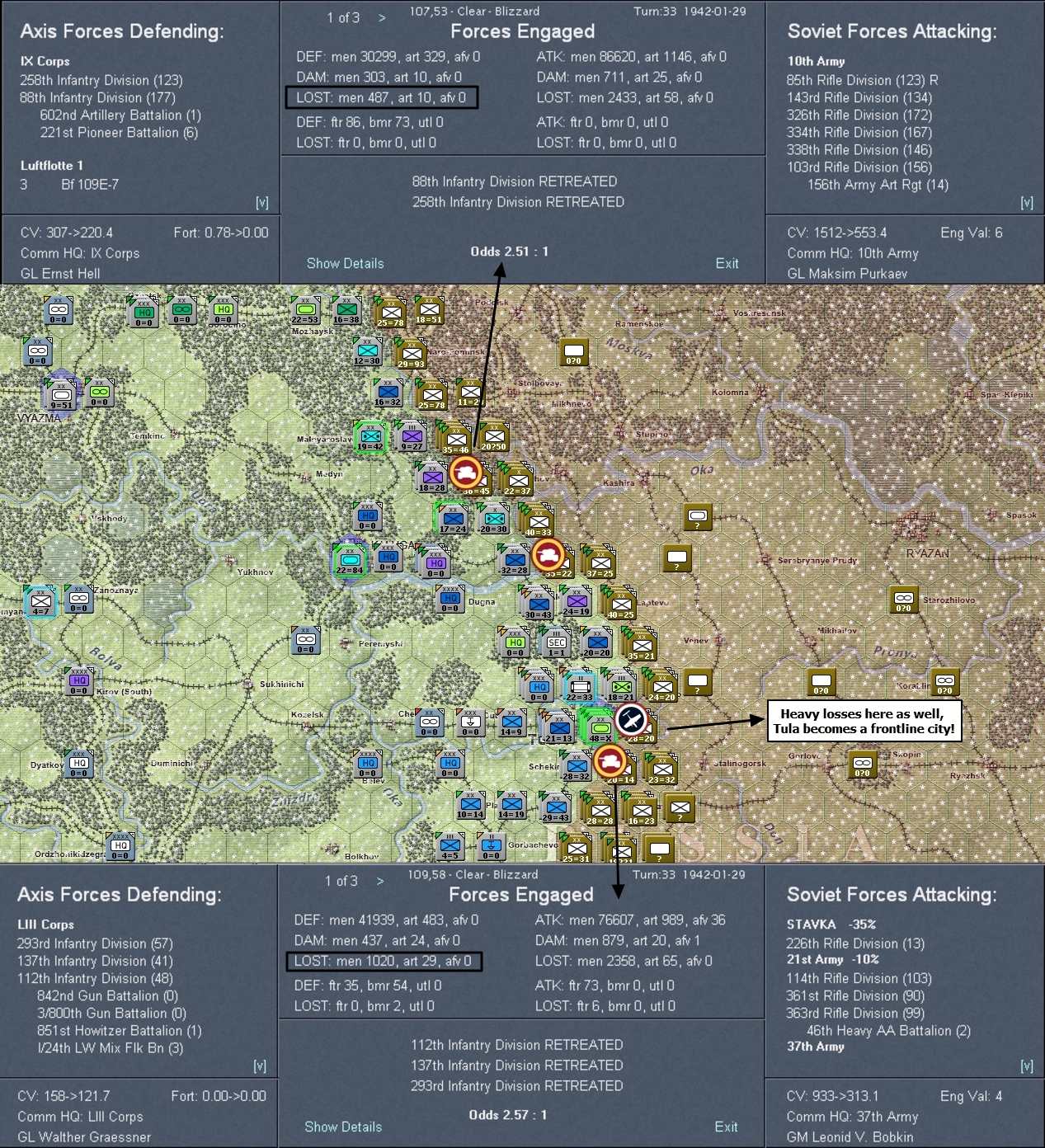This screenshot has height=1148, width=1045.
Task: Go to next battle in top report
Action: [x=382, y=18]
